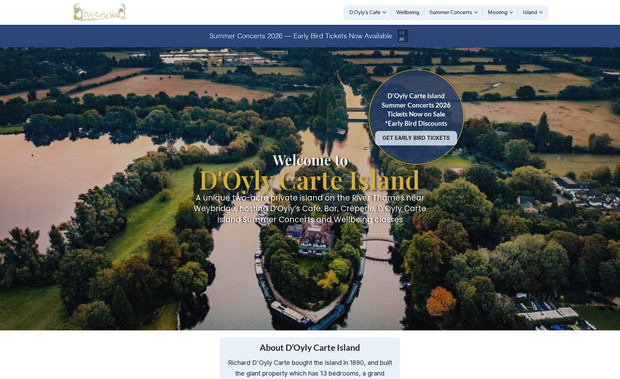Click the small square icon in the banner
This screenshot has height=379, width=620.
pos(403,36)
